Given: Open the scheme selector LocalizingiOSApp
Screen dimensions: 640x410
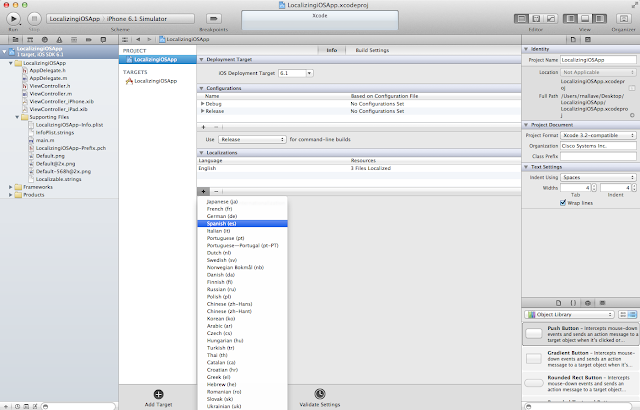Looking at the screenshot, I should 75,19.
